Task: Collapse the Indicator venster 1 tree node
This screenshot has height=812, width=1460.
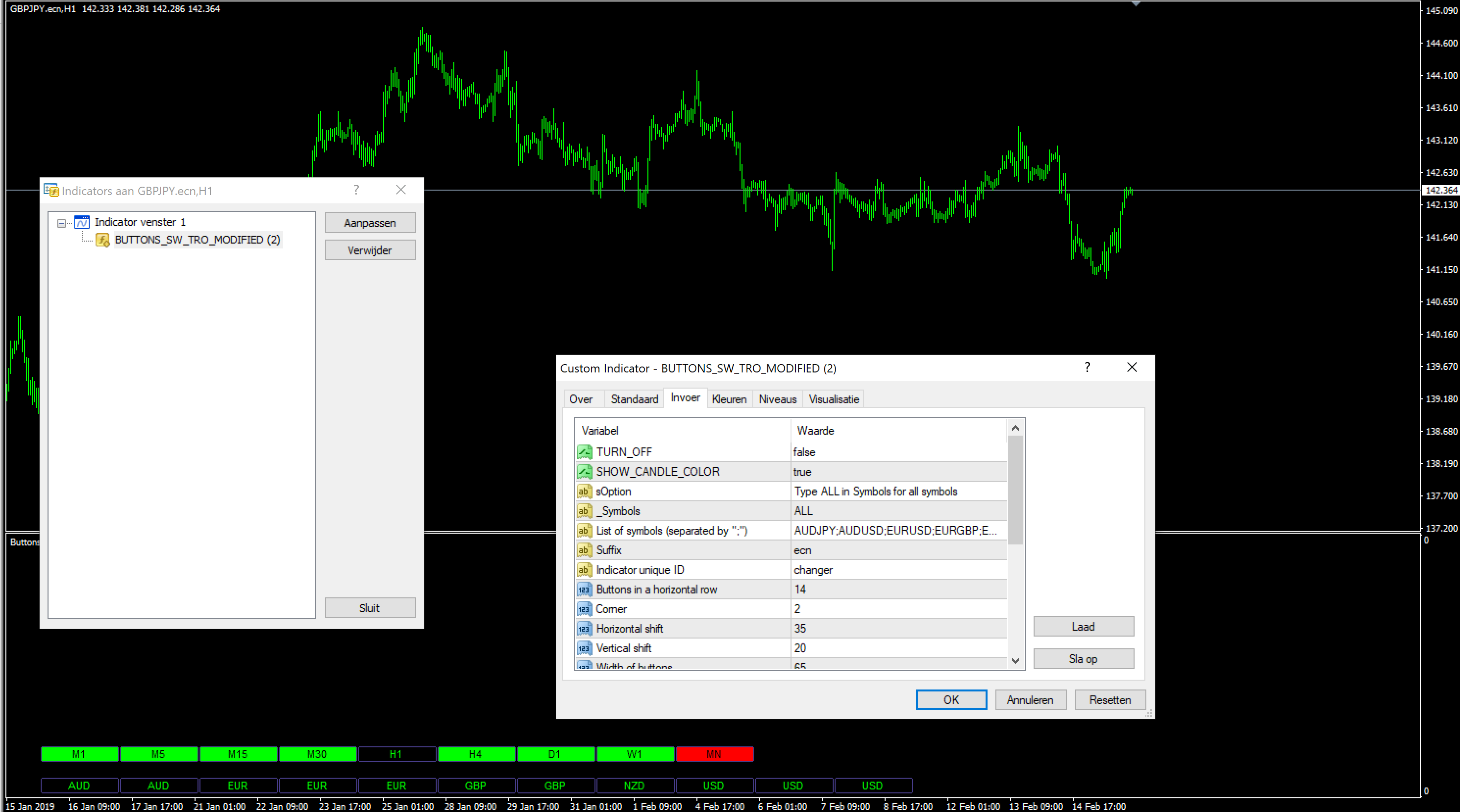Action: point(61,222)
